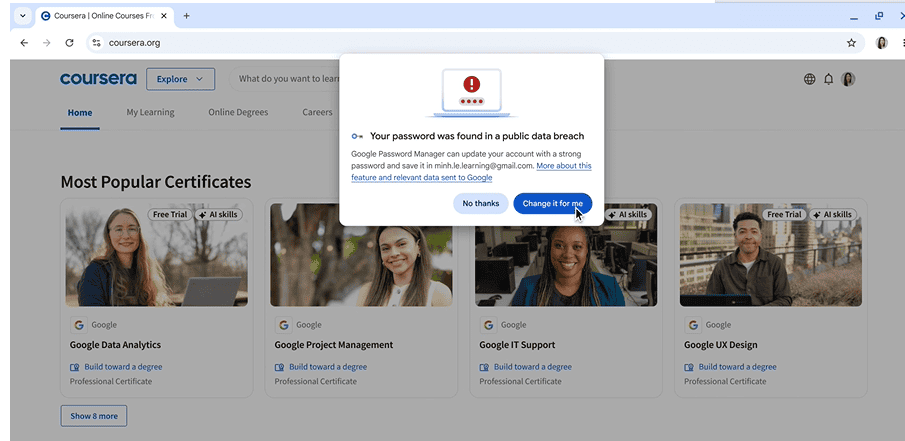
Task: Open the language globe icon
Action: (x=810, y=79)
